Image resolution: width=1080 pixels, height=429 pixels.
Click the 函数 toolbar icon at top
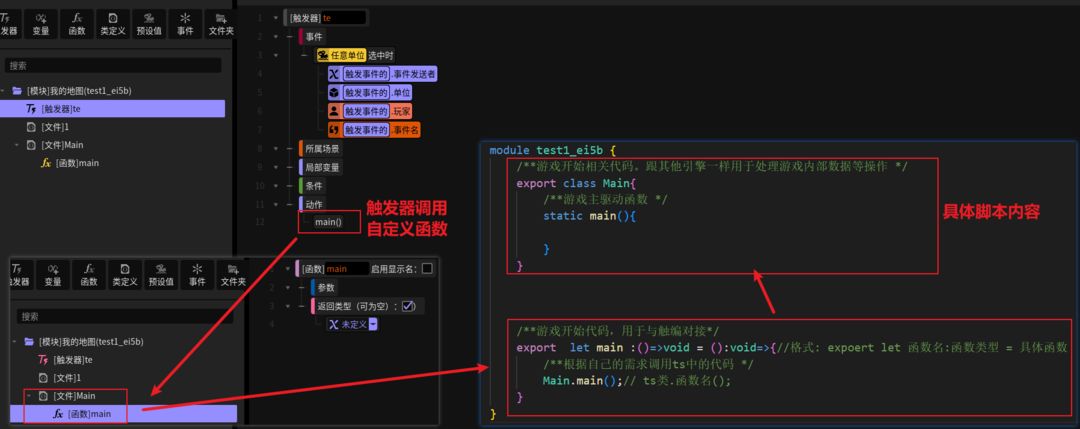[x=77, y=24]
